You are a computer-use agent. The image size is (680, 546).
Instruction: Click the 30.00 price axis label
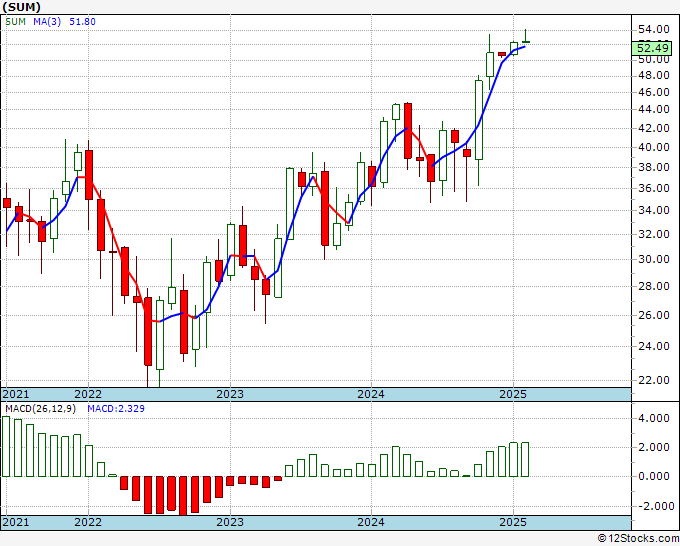point(654,259)
